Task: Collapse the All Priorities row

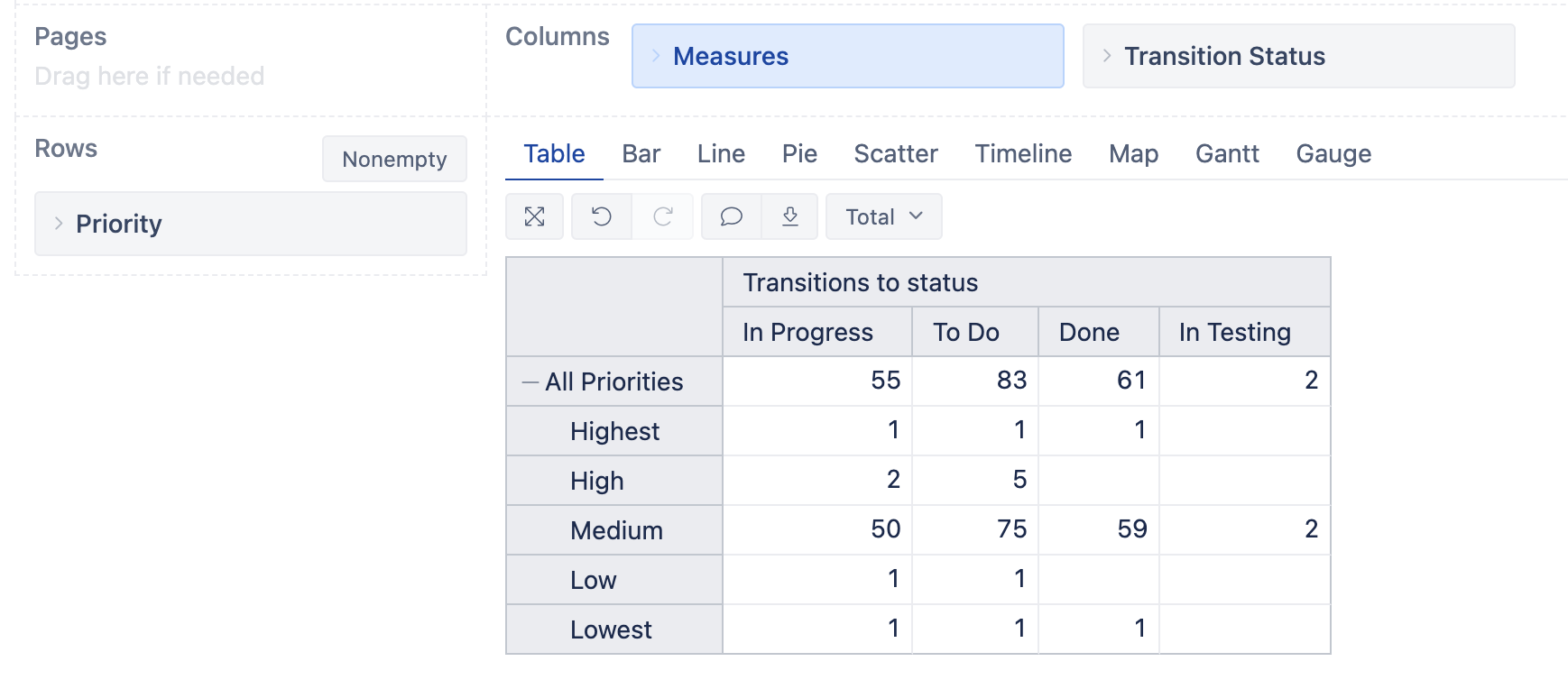Action: pos(530,382)
